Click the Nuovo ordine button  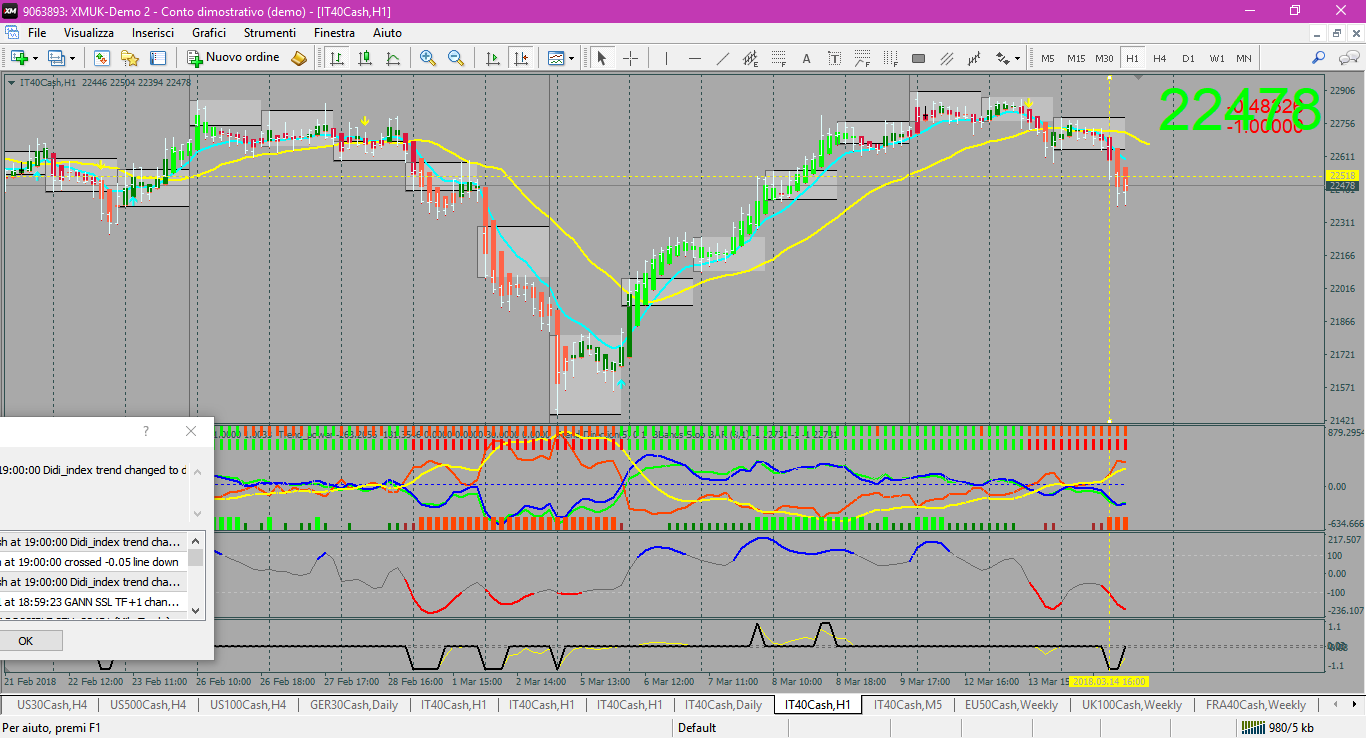pos(232,58)
